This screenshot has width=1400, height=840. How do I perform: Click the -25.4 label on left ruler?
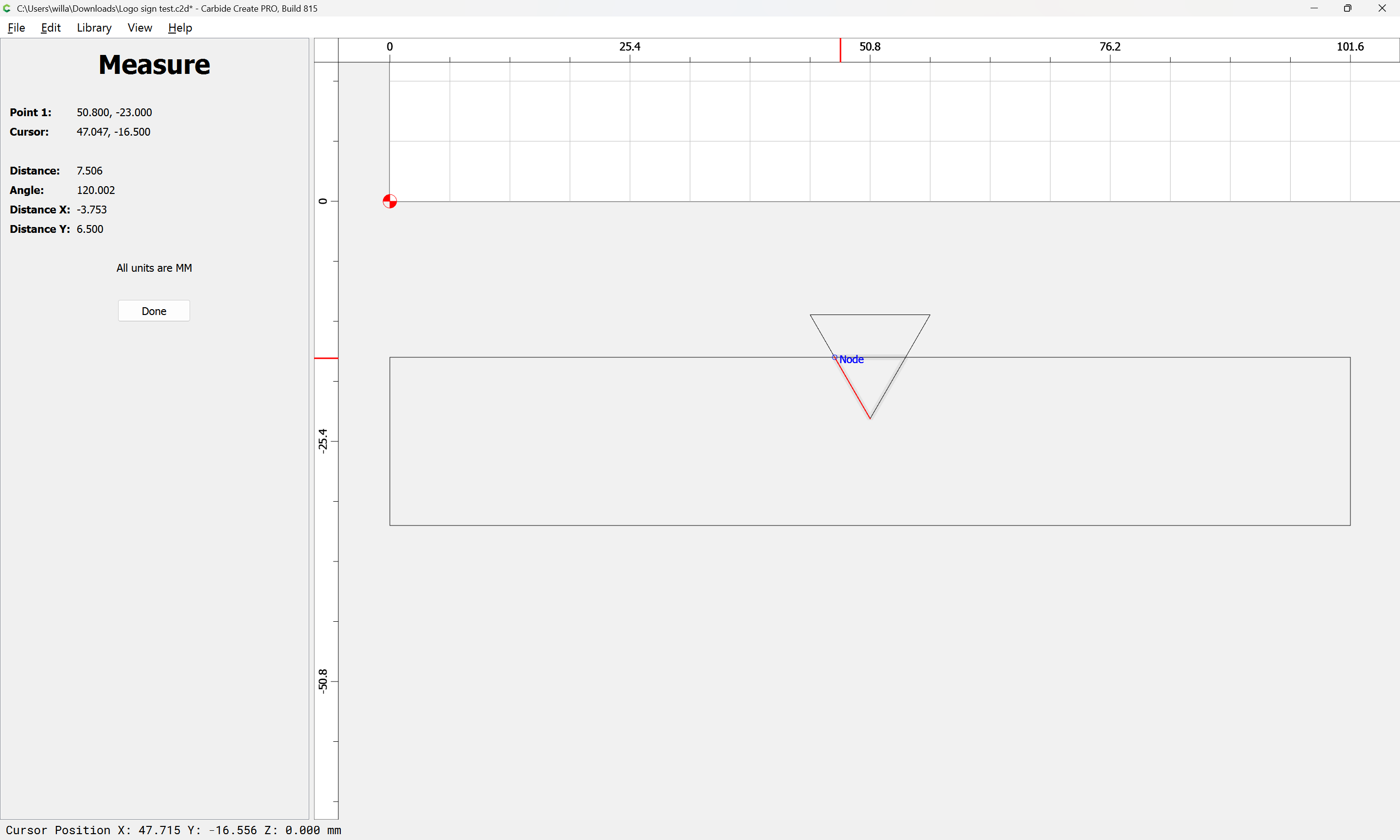[x=323, y=441]
